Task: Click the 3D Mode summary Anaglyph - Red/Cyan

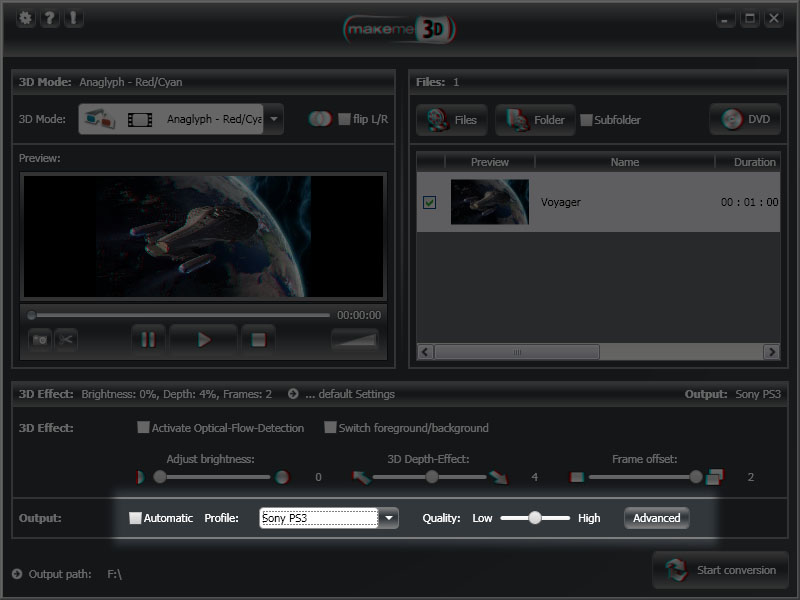Action: (x=131, y=82)
